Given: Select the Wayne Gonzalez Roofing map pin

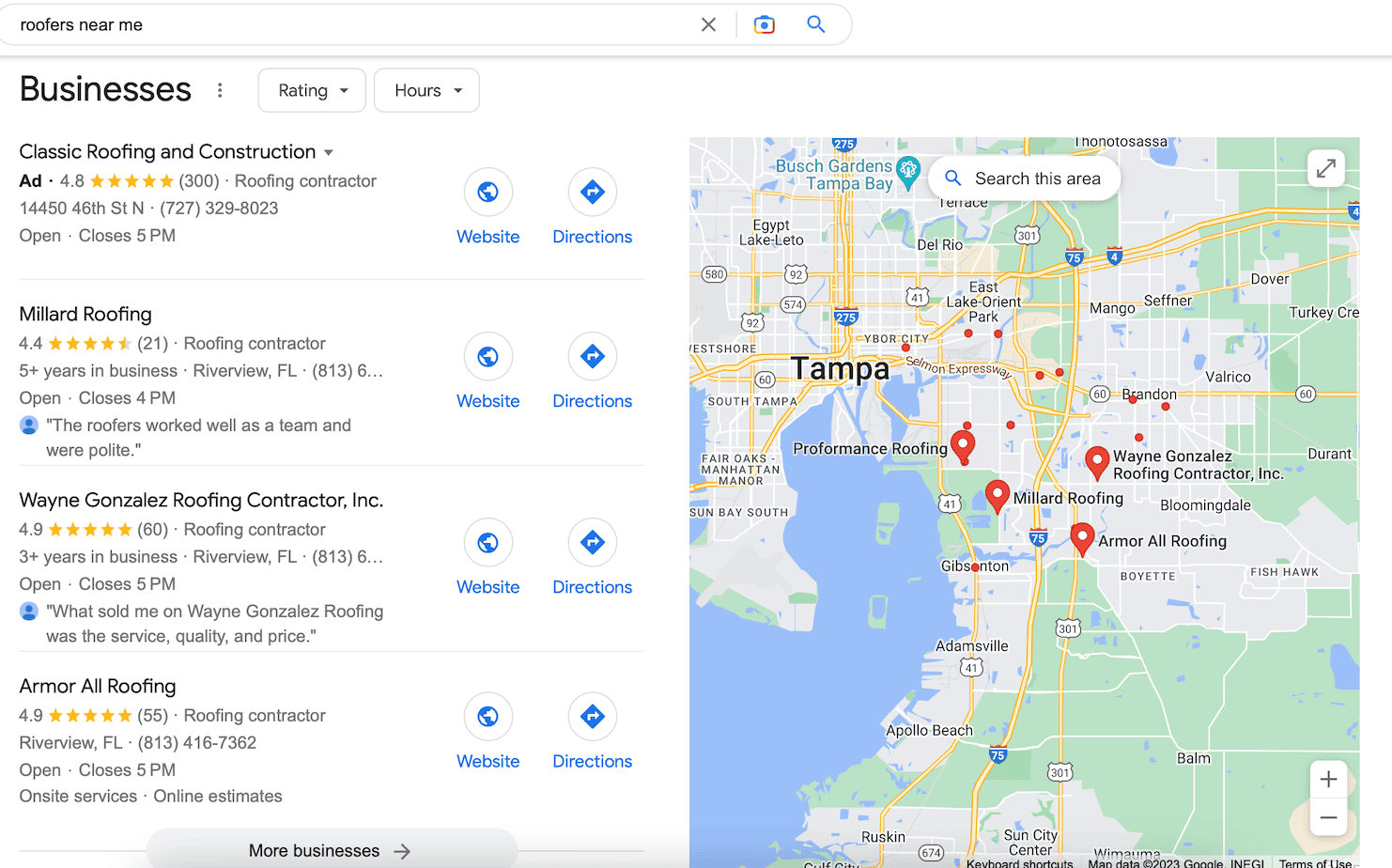Looking at the screenshot, I should point(1096,463).
